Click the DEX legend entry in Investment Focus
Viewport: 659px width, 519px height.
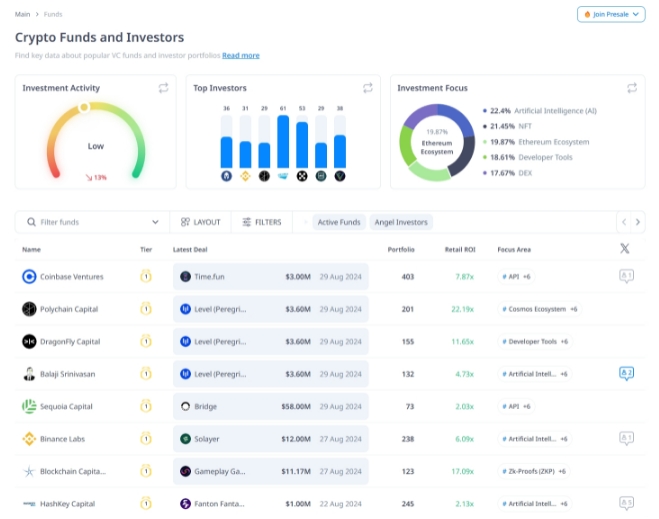click(507, 173)
